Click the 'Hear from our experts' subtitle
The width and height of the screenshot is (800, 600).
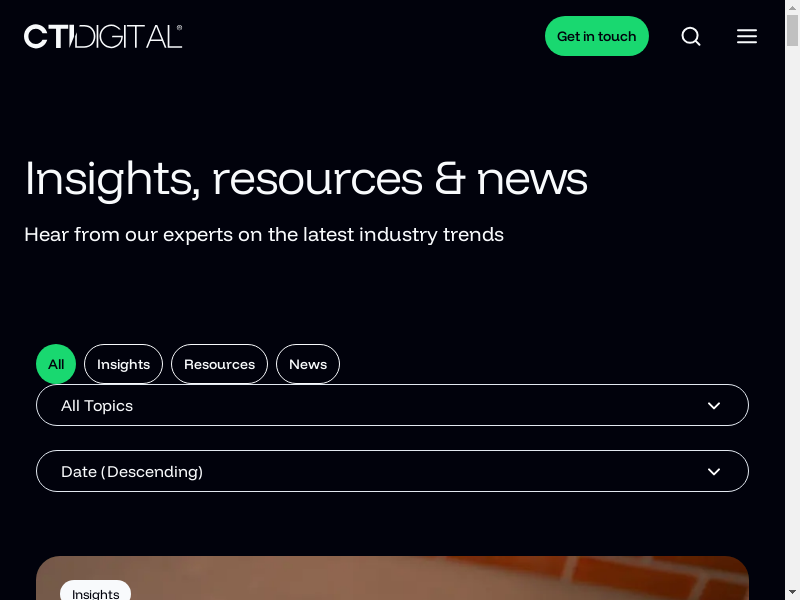click(x=264, y=234)
